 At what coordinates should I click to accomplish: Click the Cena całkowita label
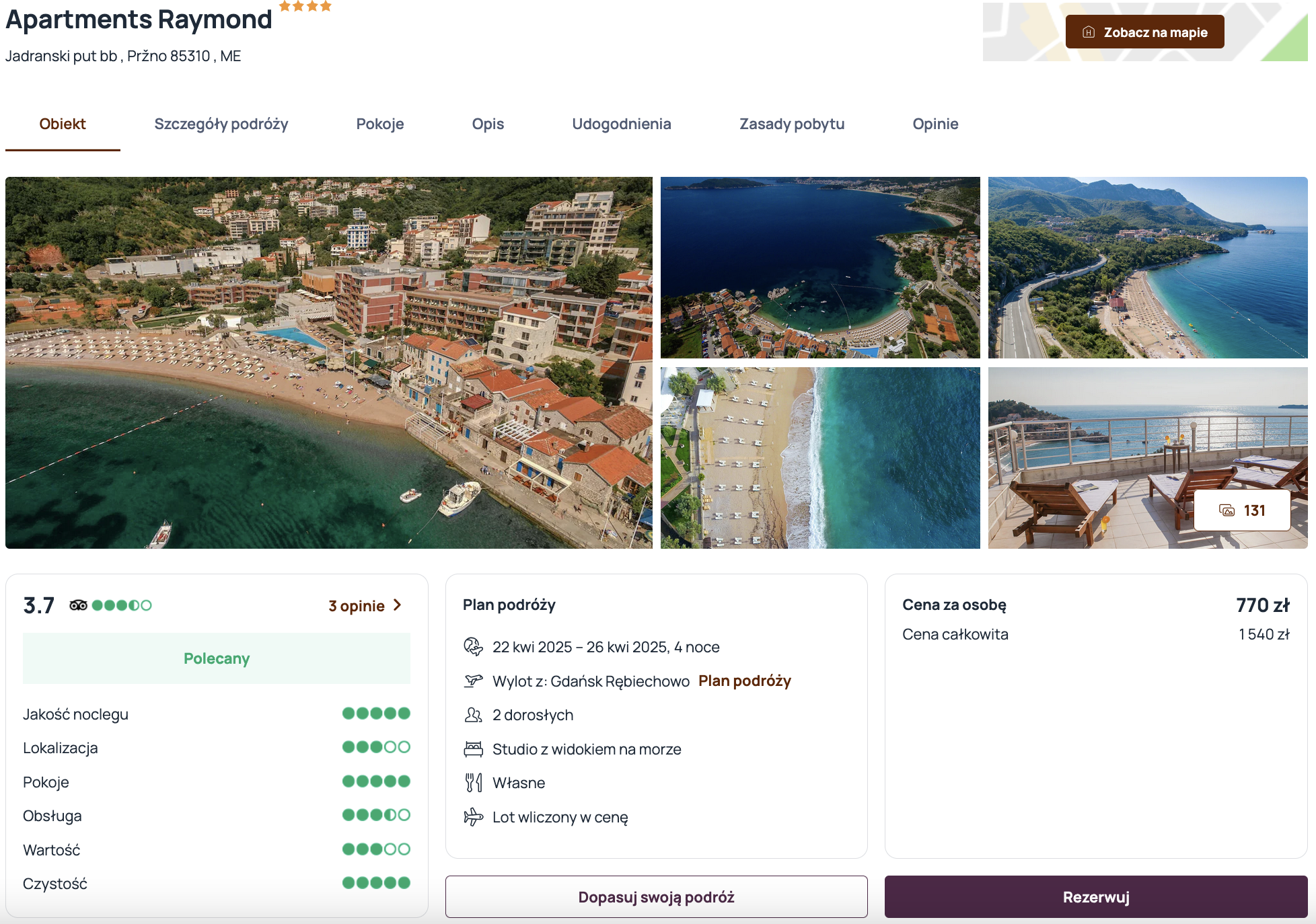point(955,634)
